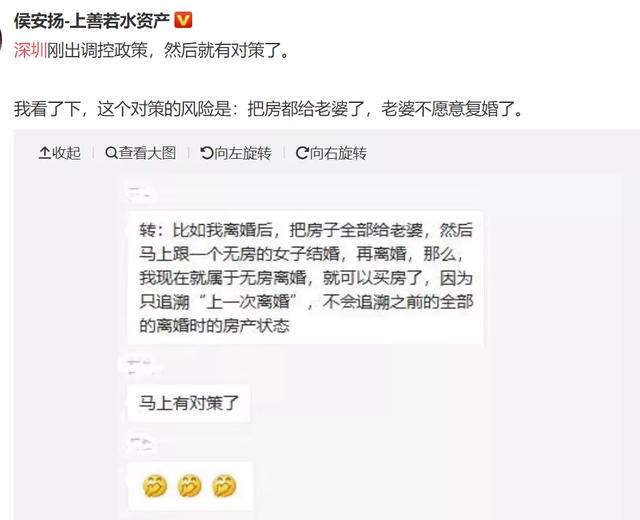Click the 马上有对策了 chat bubble
The image size is (640, 520).
point(189,403)
